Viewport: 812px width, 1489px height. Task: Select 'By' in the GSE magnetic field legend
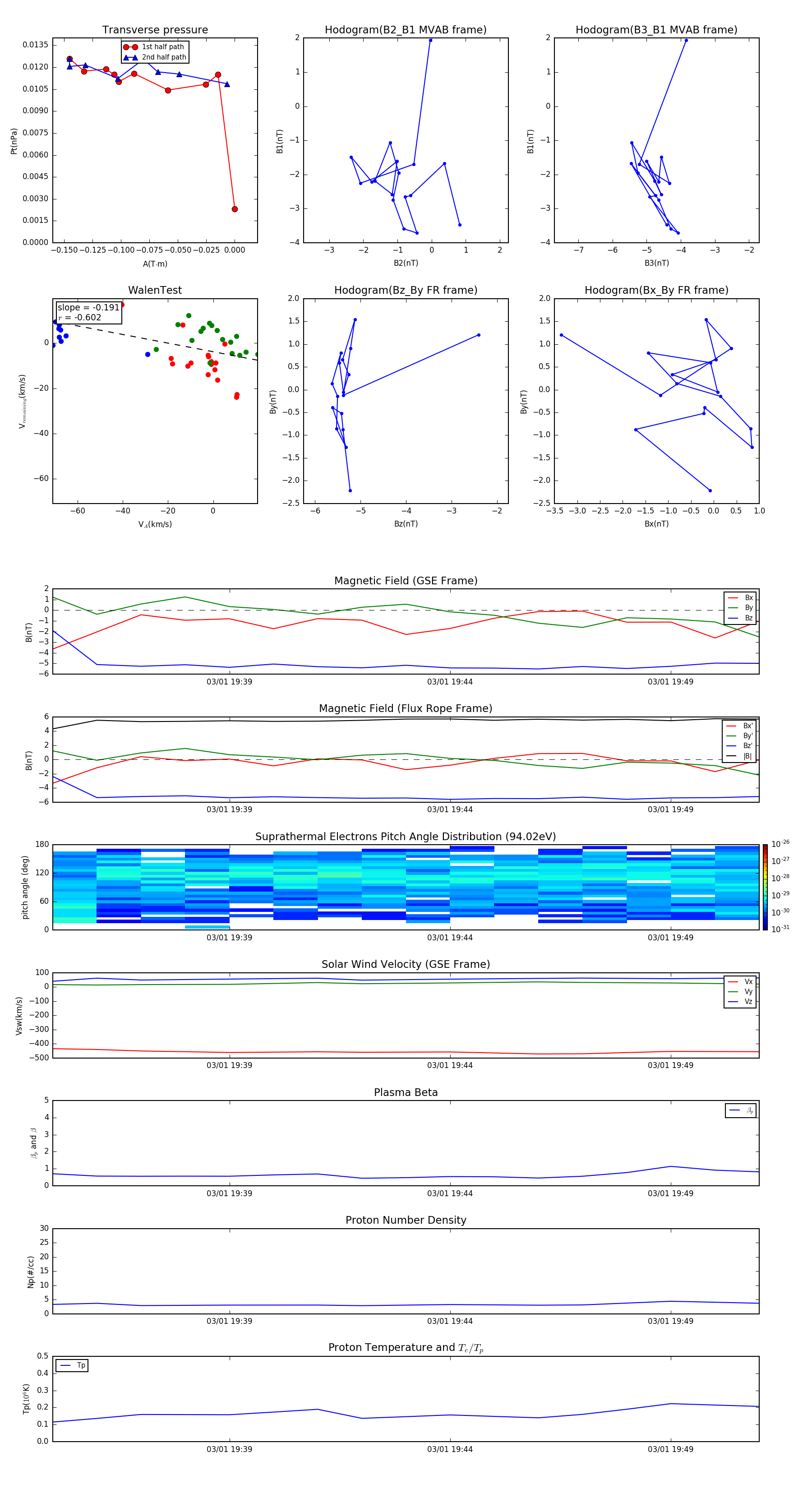pos(740,607)
